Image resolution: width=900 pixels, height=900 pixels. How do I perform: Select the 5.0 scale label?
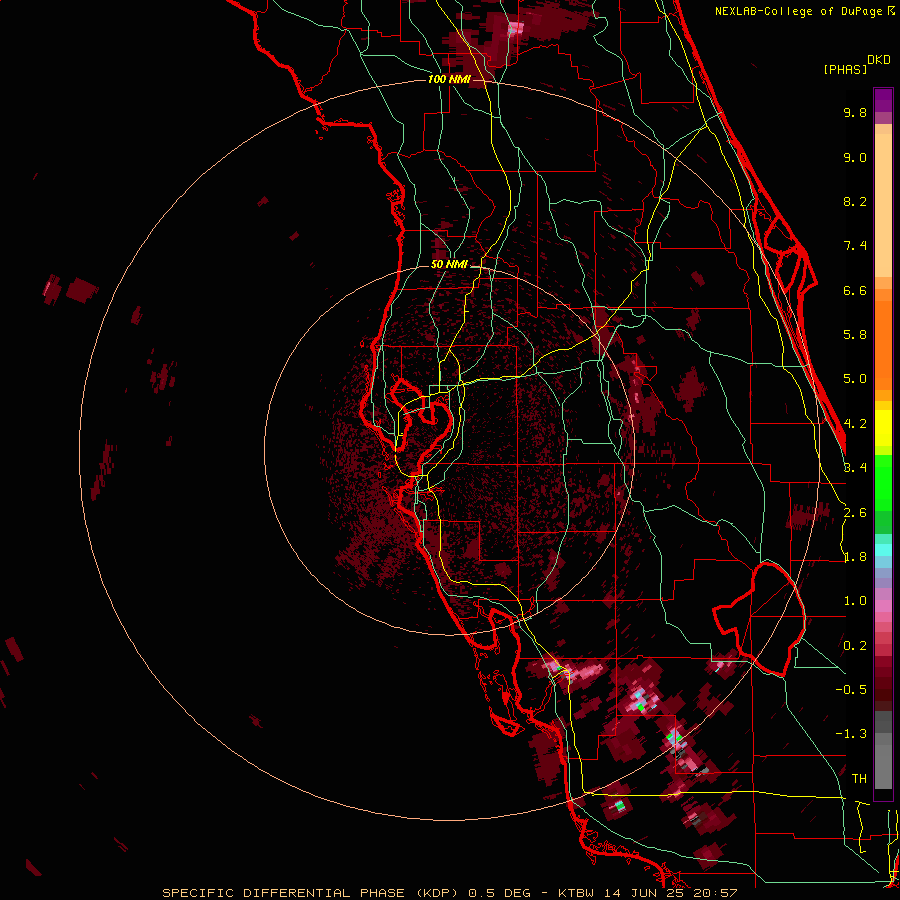[x=855, y=379]
